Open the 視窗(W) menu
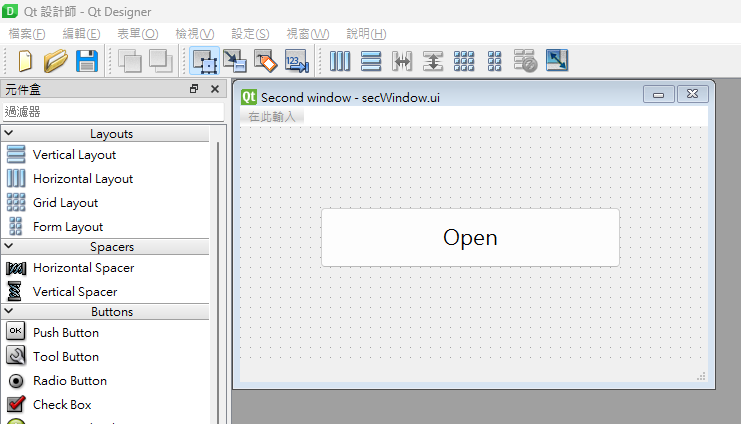Screen dimensions: 741x424 coord(308,34)
